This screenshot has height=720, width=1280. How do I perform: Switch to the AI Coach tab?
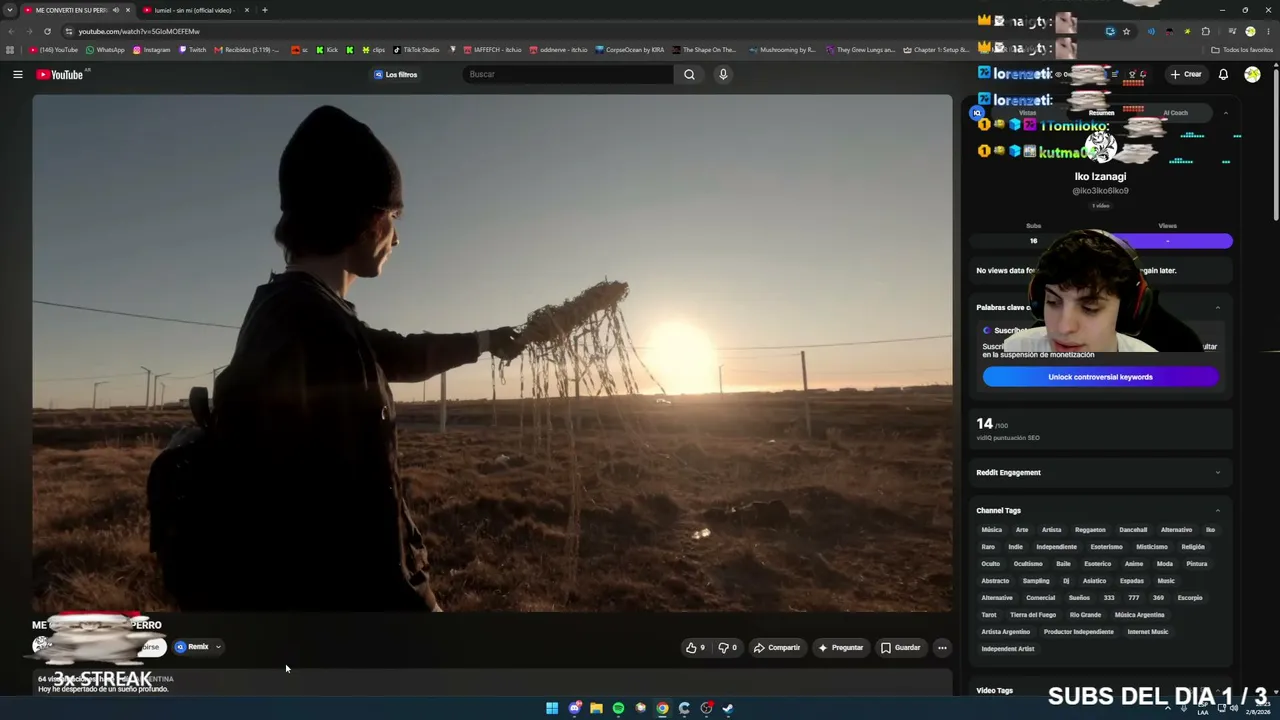point(1175,113)
